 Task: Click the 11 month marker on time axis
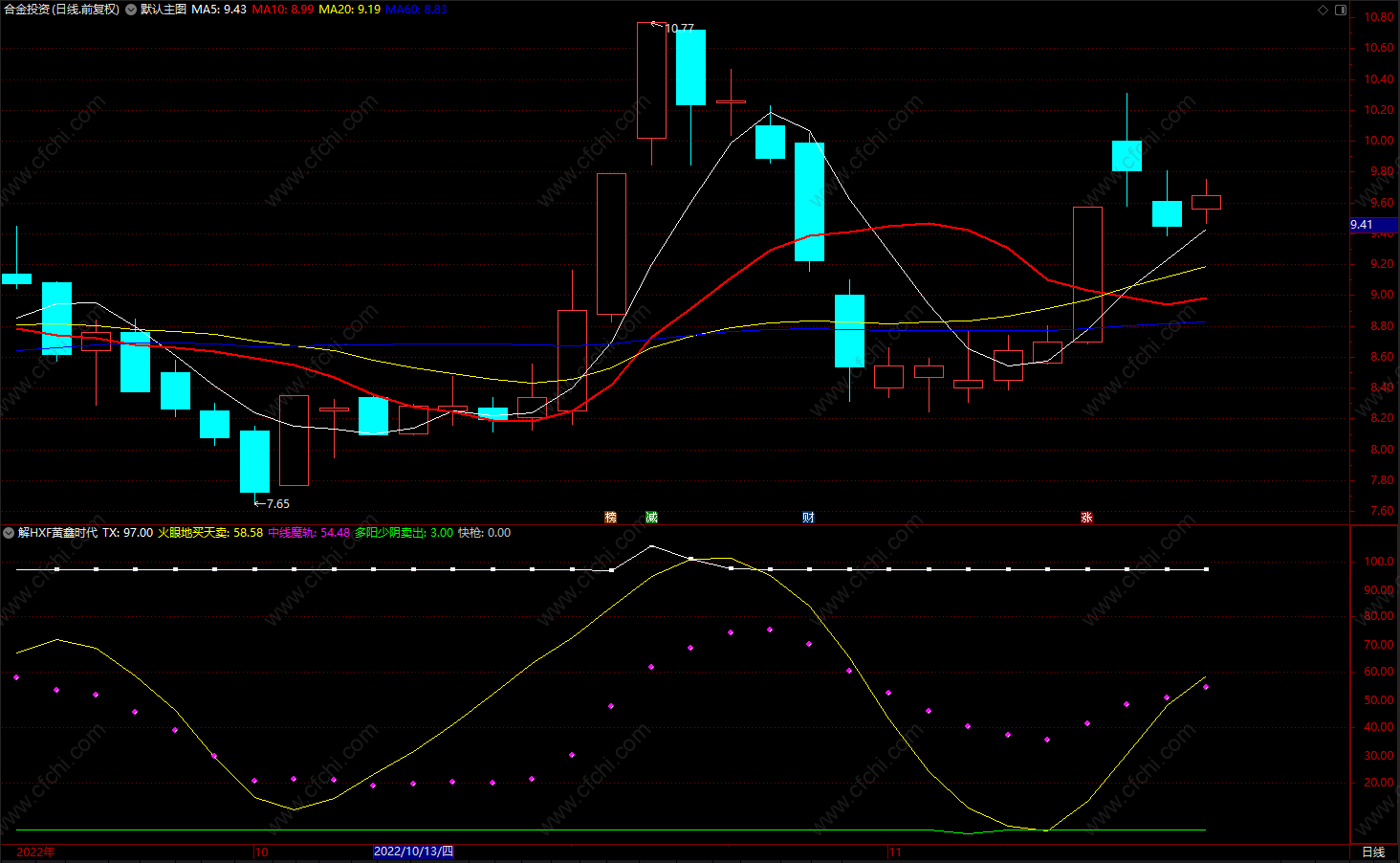coord(895,852)
